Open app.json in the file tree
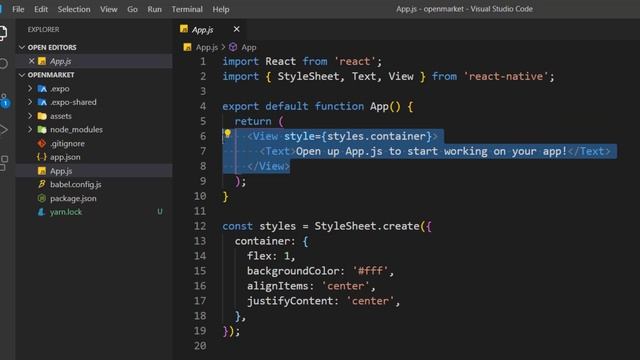 95,157
